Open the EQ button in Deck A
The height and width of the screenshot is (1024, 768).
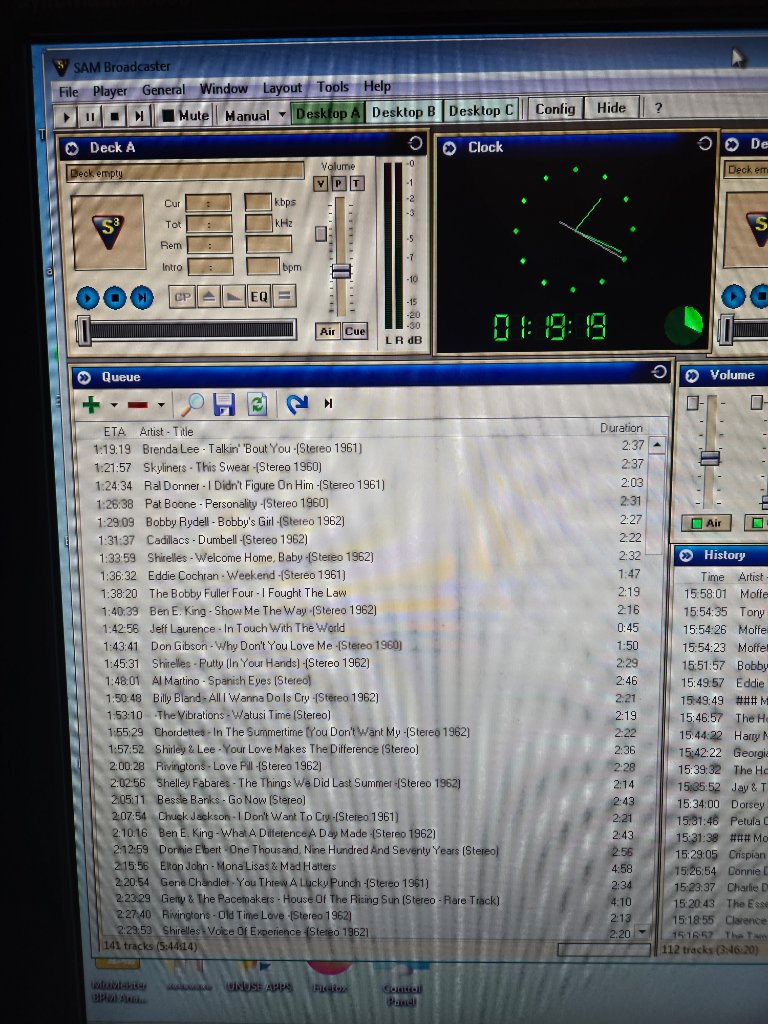(x=259, y=296)
